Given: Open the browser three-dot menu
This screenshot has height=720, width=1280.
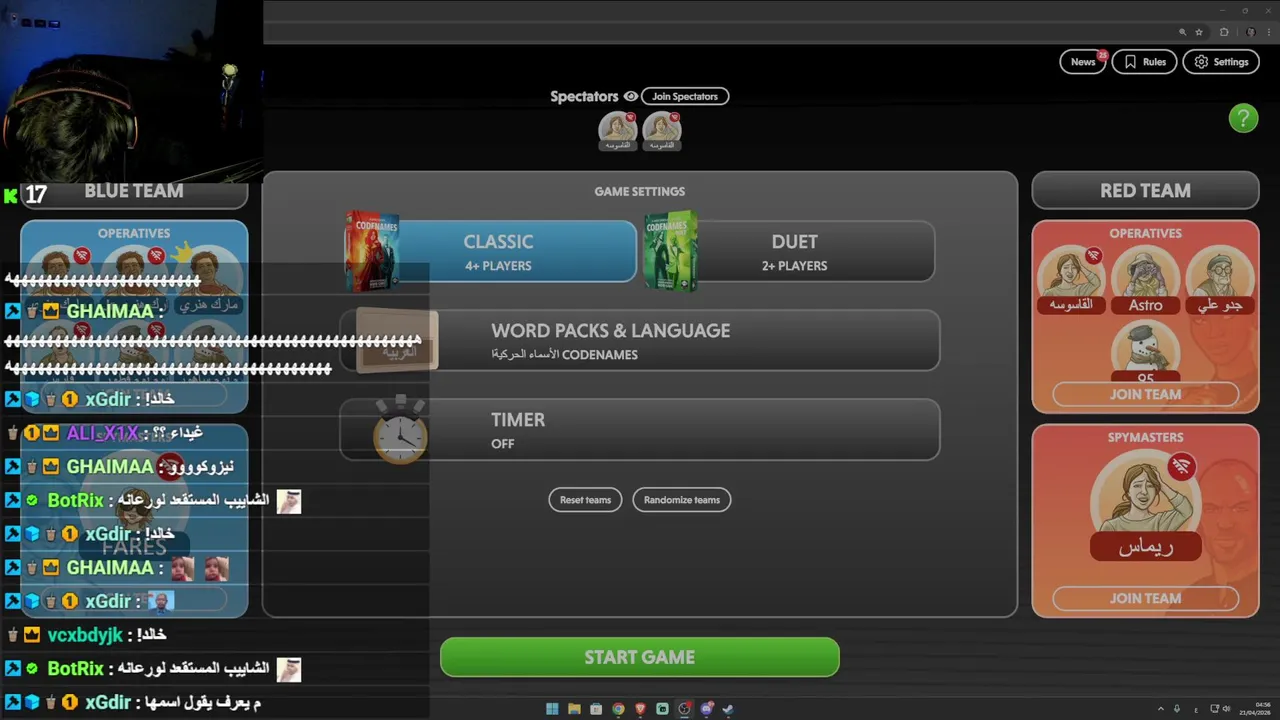Looking at the screenshot, I should coord(1268,32).
